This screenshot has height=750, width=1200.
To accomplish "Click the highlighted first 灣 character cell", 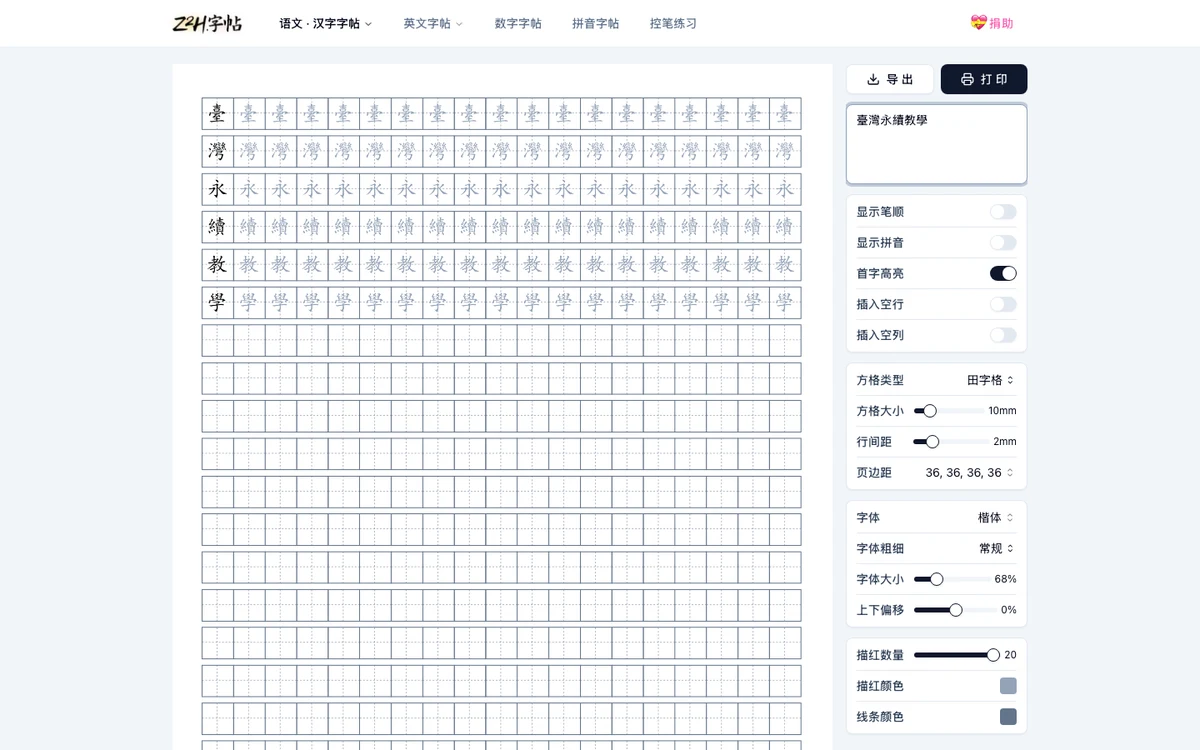I will pyautogui.click(x=217, y=152).
